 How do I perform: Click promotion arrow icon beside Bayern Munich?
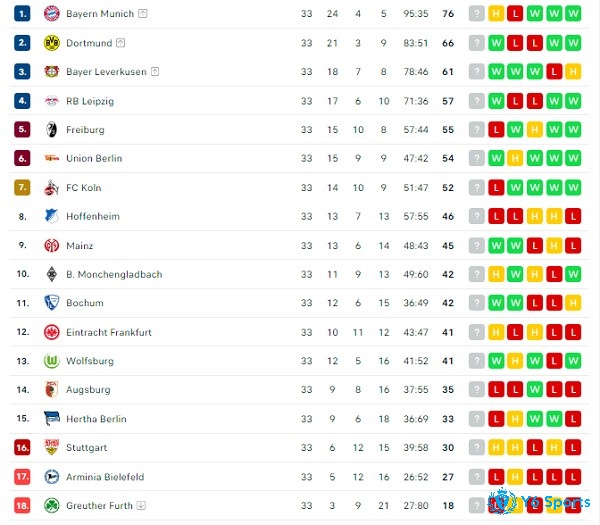pyautogui.click(x=143, y=14)
